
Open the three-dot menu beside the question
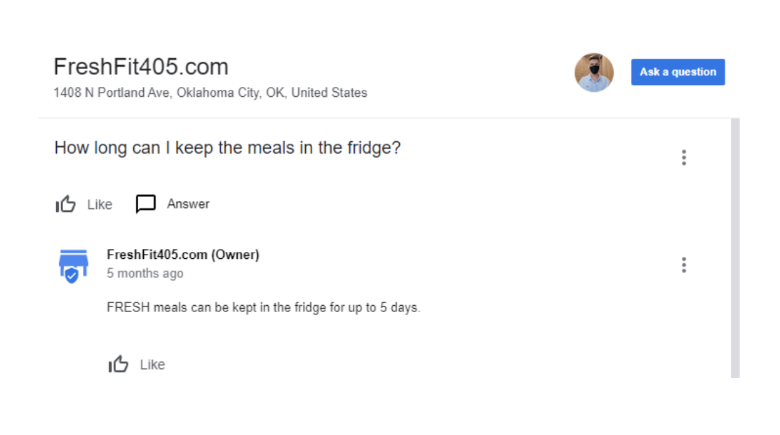(684, 157)
